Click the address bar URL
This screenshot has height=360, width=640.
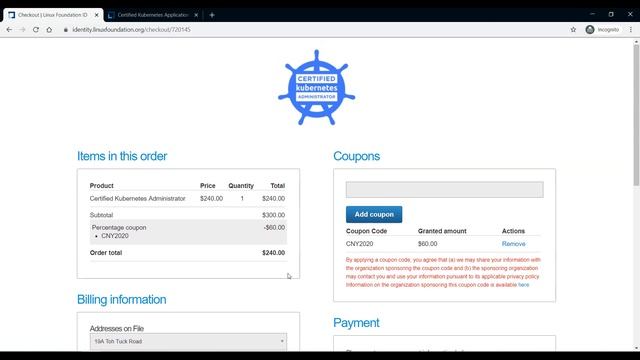[131, 30]
